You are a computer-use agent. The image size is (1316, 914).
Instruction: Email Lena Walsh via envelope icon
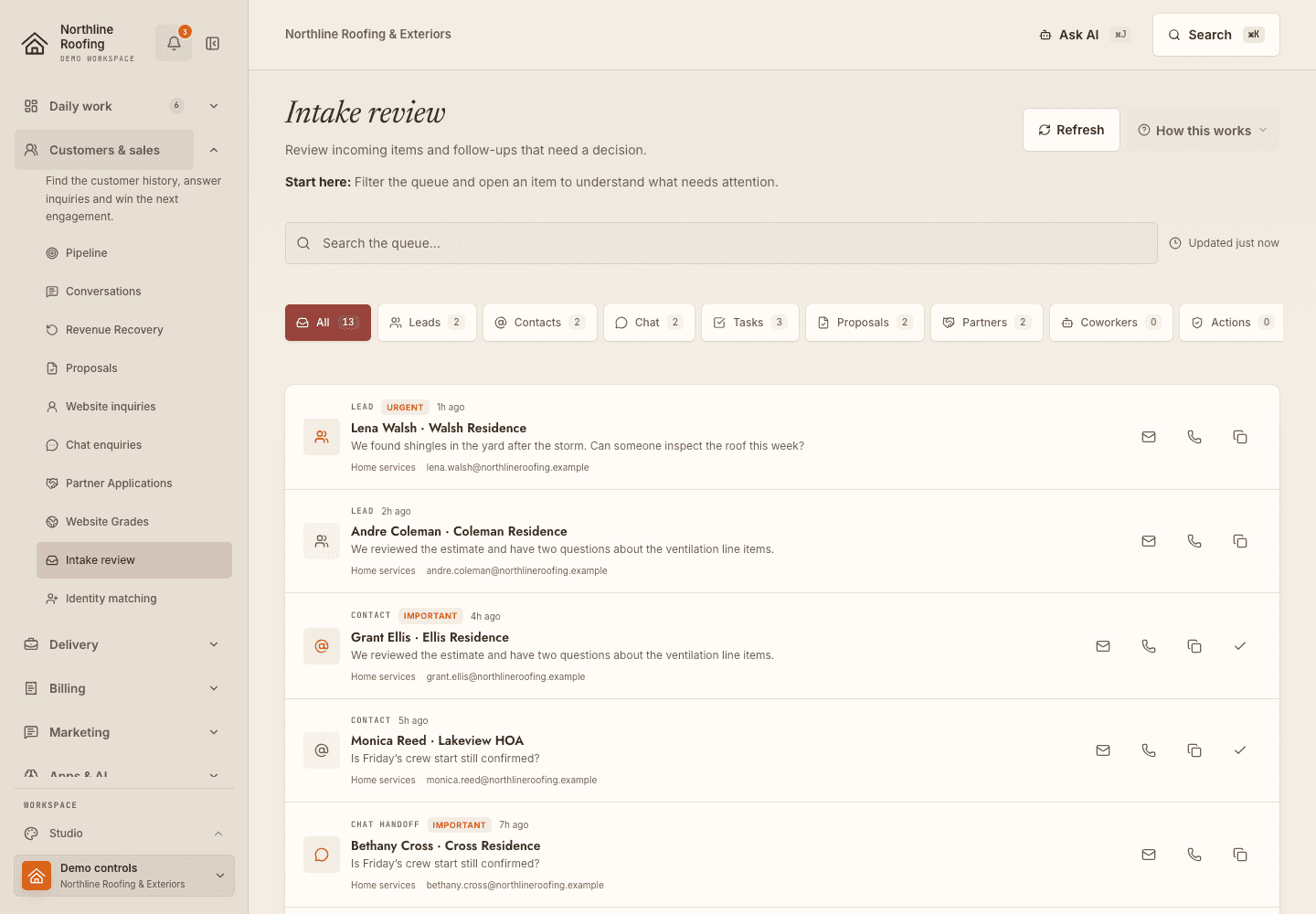[1149, 437]
